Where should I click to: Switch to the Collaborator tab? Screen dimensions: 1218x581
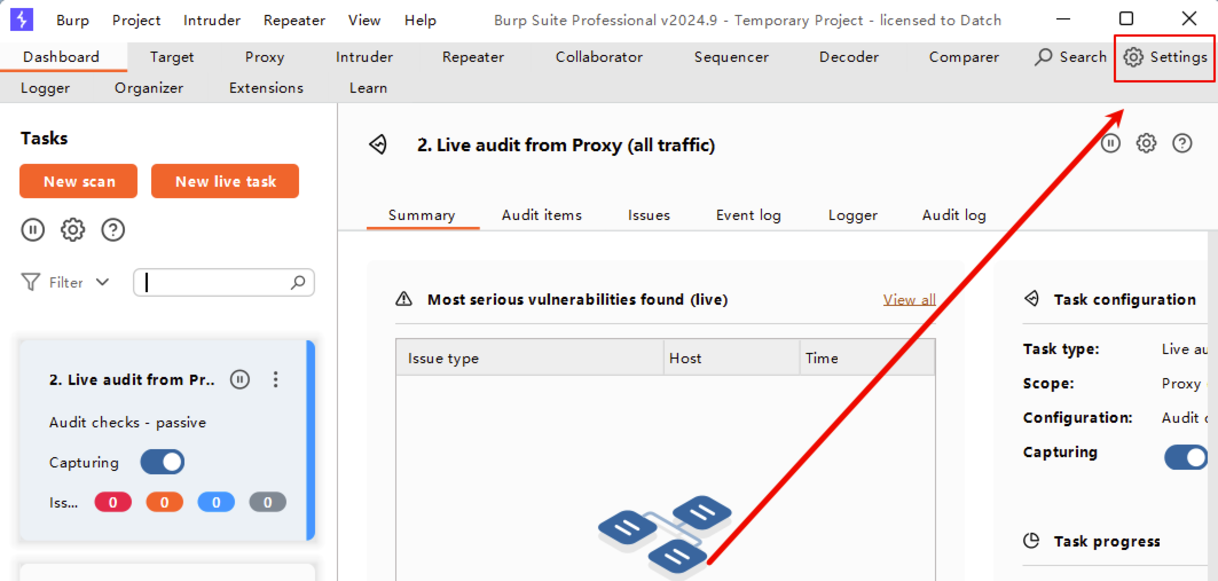[599, 57]
